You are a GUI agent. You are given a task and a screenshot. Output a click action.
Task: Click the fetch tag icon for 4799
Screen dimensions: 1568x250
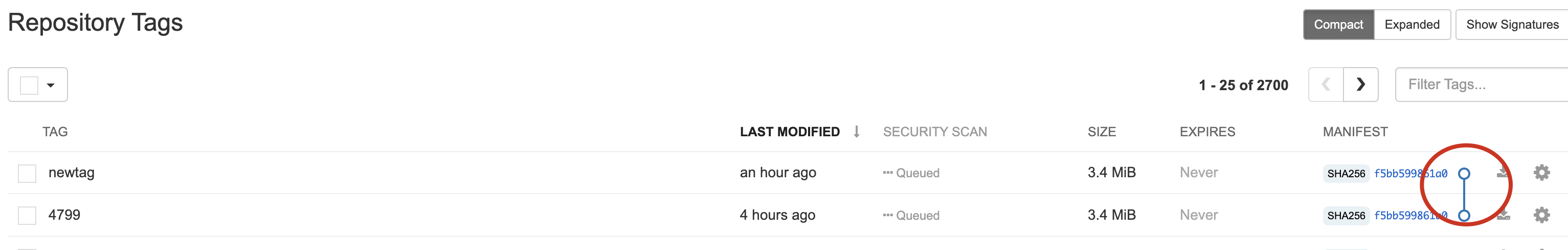[1503, 215]
